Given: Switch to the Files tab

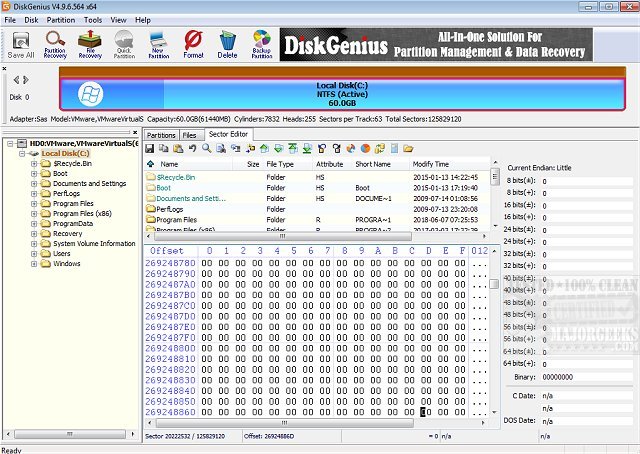Looking at the screenshot, I should (x=189, y=134).
